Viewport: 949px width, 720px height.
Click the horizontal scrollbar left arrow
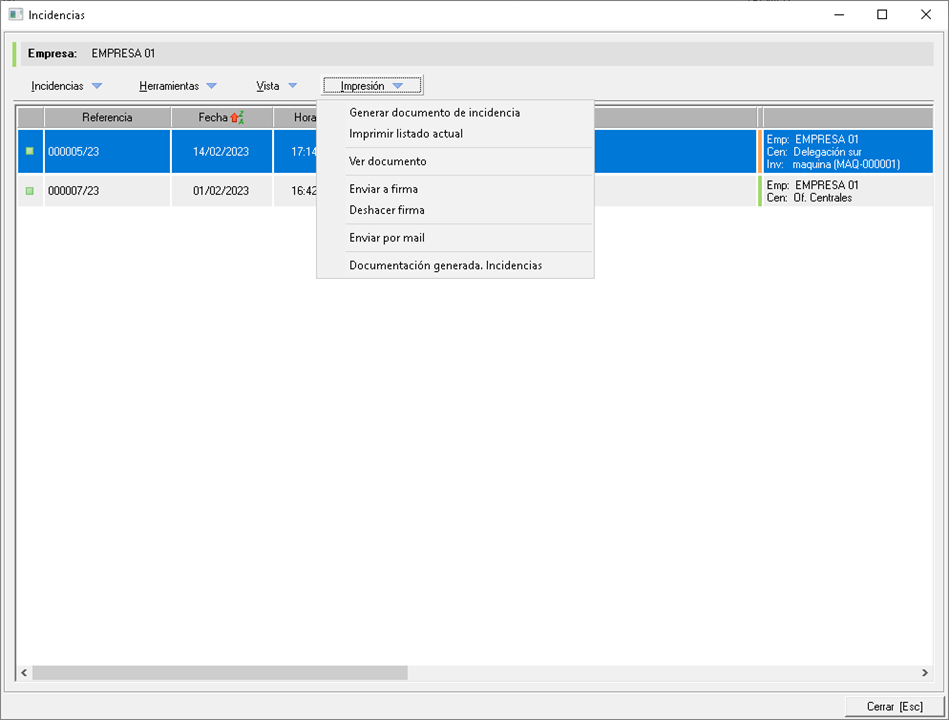[24, 673]
